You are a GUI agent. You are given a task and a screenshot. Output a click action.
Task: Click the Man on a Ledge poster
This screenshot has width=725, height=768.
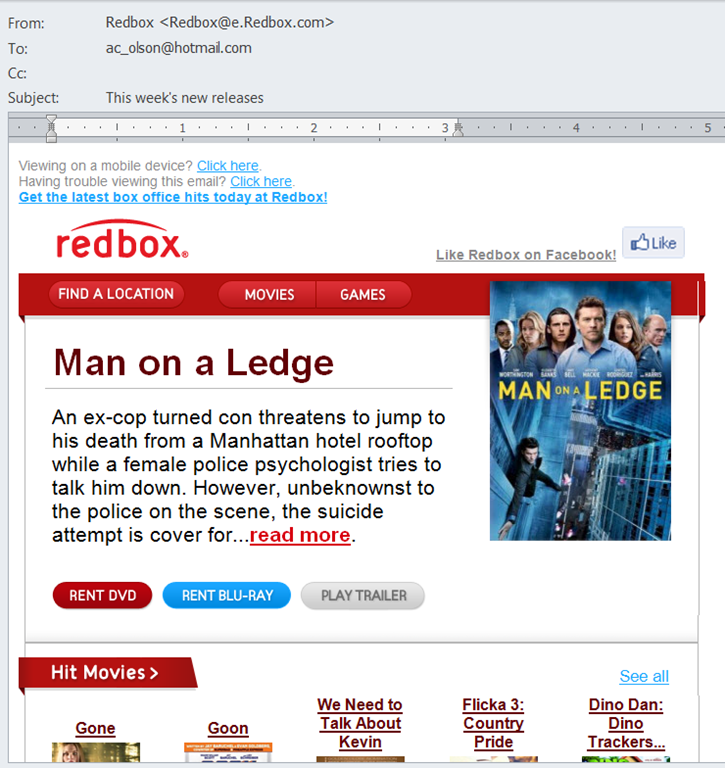[x=580, y=410]
